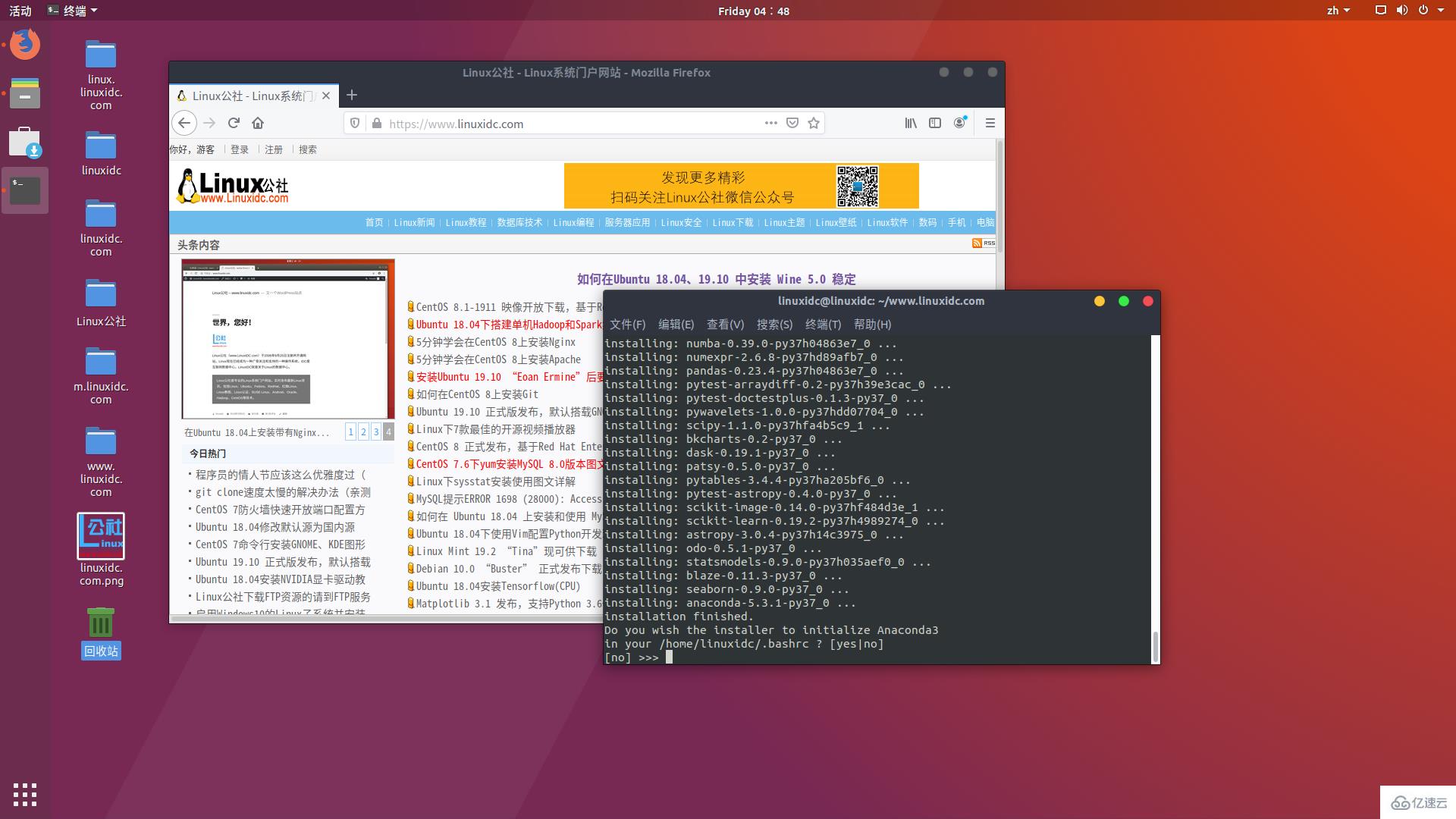Viewport: 1456px width, 819px height.
Task: Open the Wine 5.0 headline article
Action: point(716,279)
